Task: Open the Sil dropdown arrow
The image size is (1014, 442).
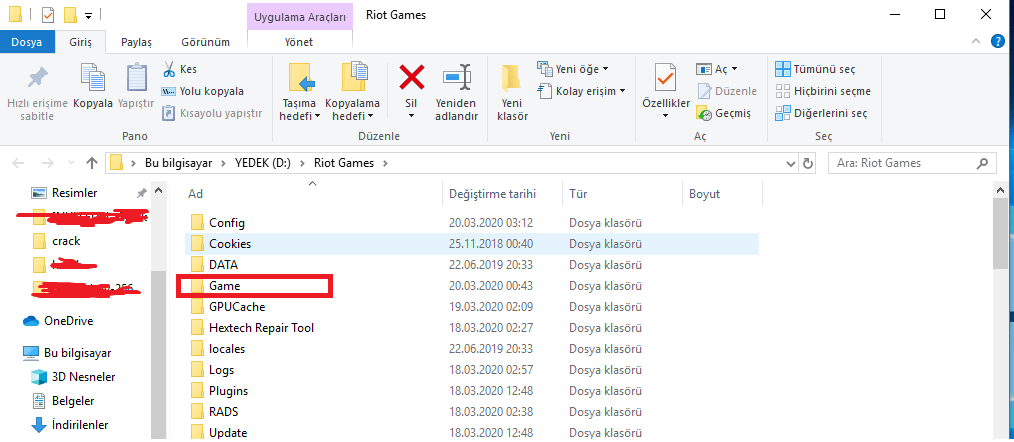Action: [x=411, y=116]
